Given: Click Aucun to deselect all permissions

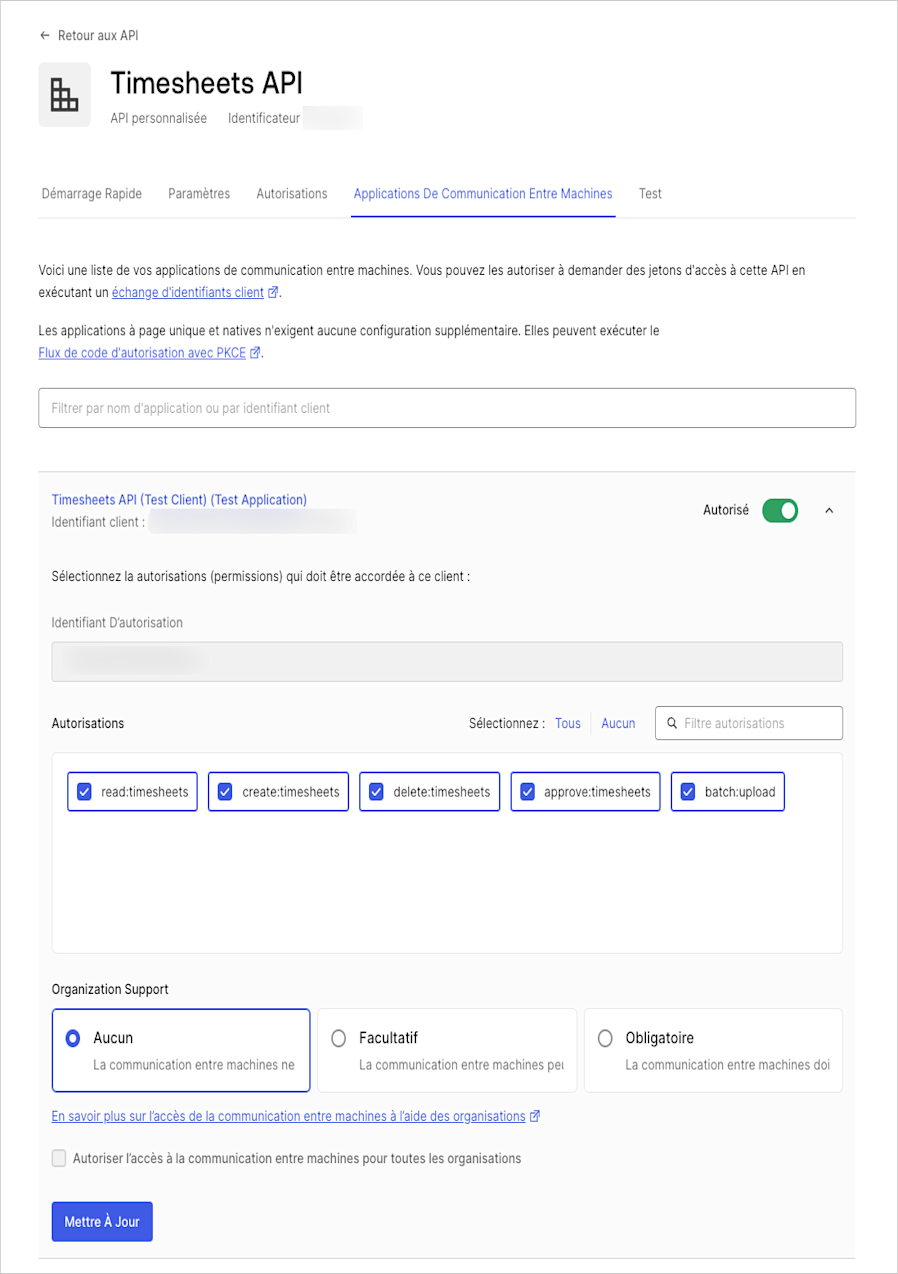Looking at the screenshot, I should (x=618, y=723).
